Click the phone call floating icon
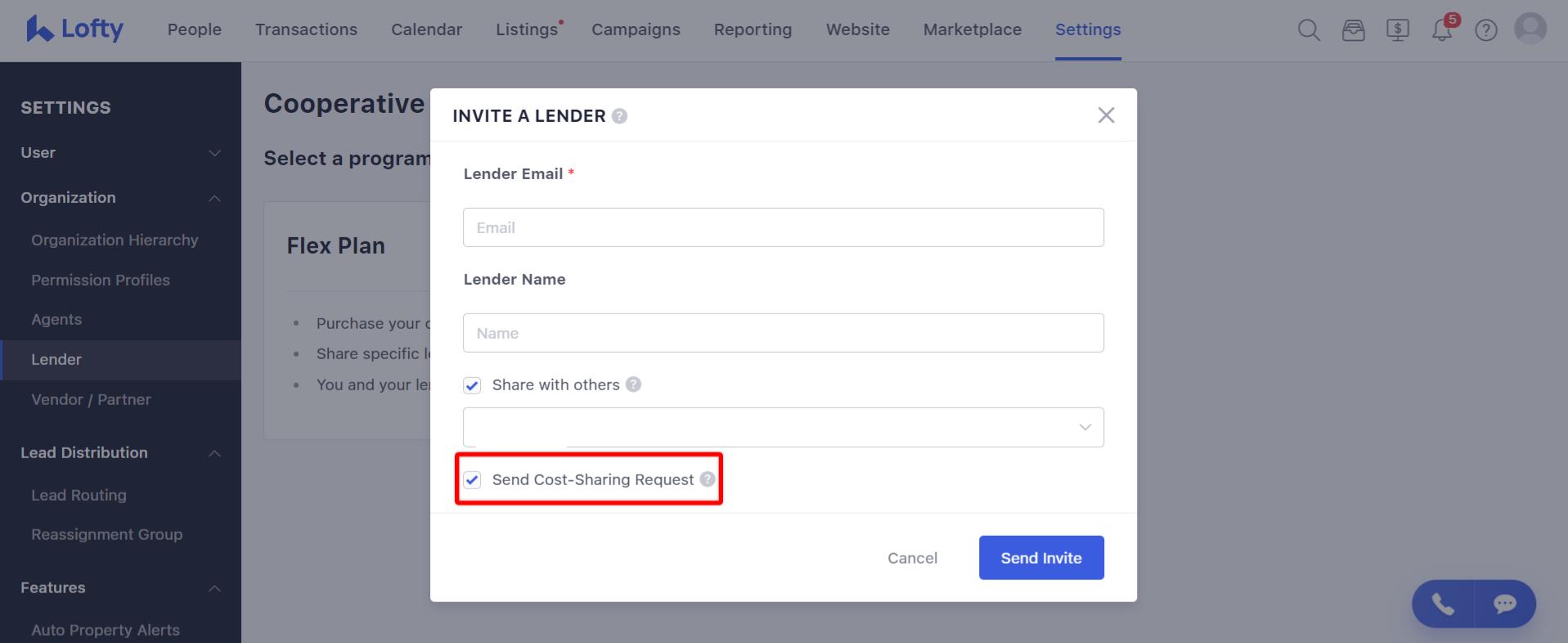The image size is (1568, 643). [1443, 604]
